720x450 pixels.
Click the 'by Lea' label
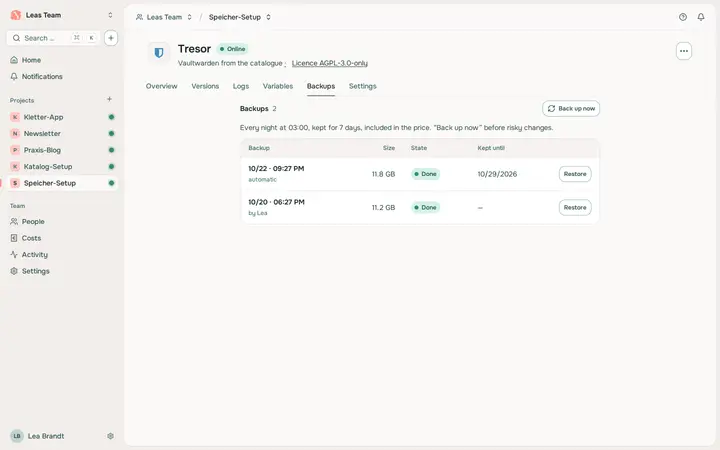tap(258, 213)
